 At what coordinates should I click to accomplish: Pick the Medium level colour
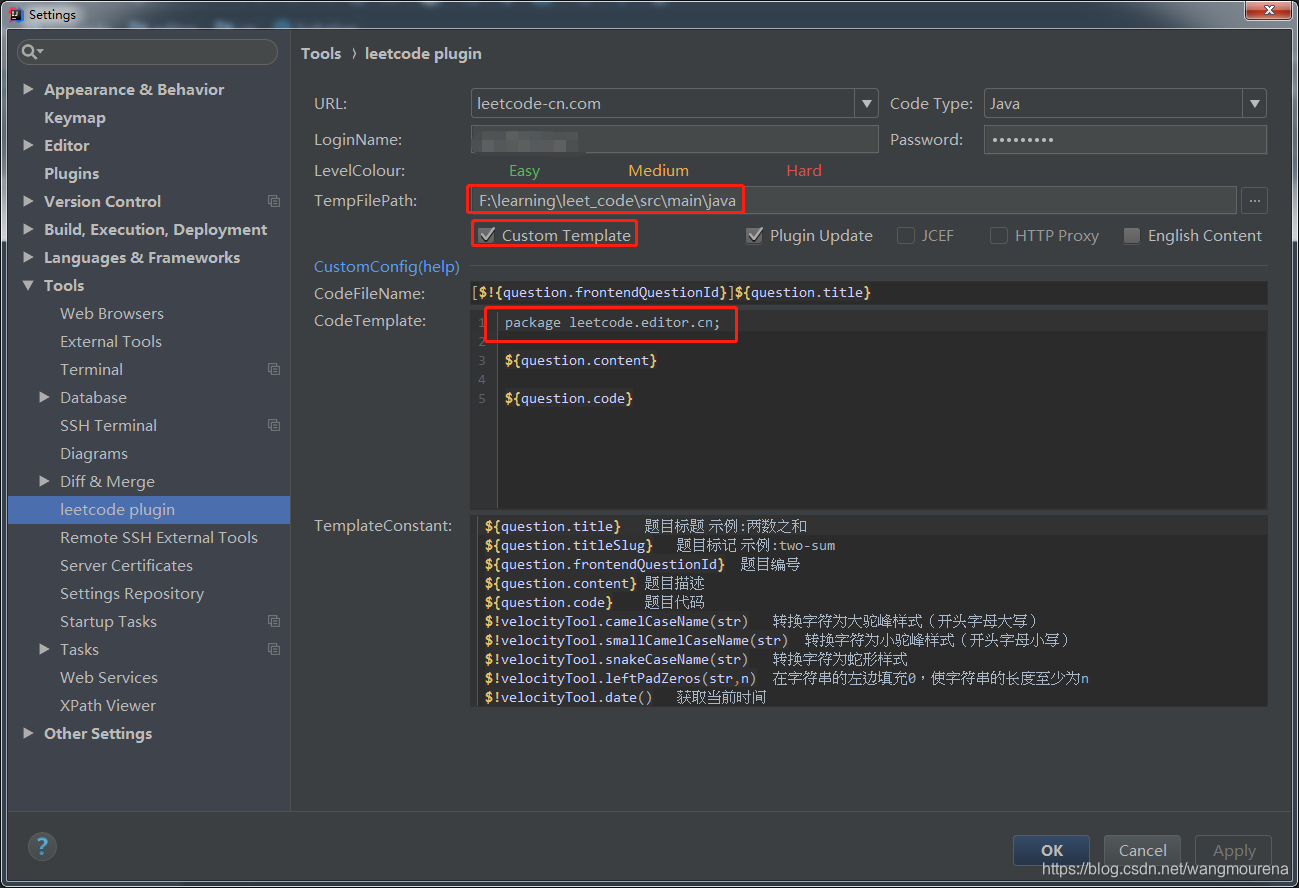tap(658, 170)
